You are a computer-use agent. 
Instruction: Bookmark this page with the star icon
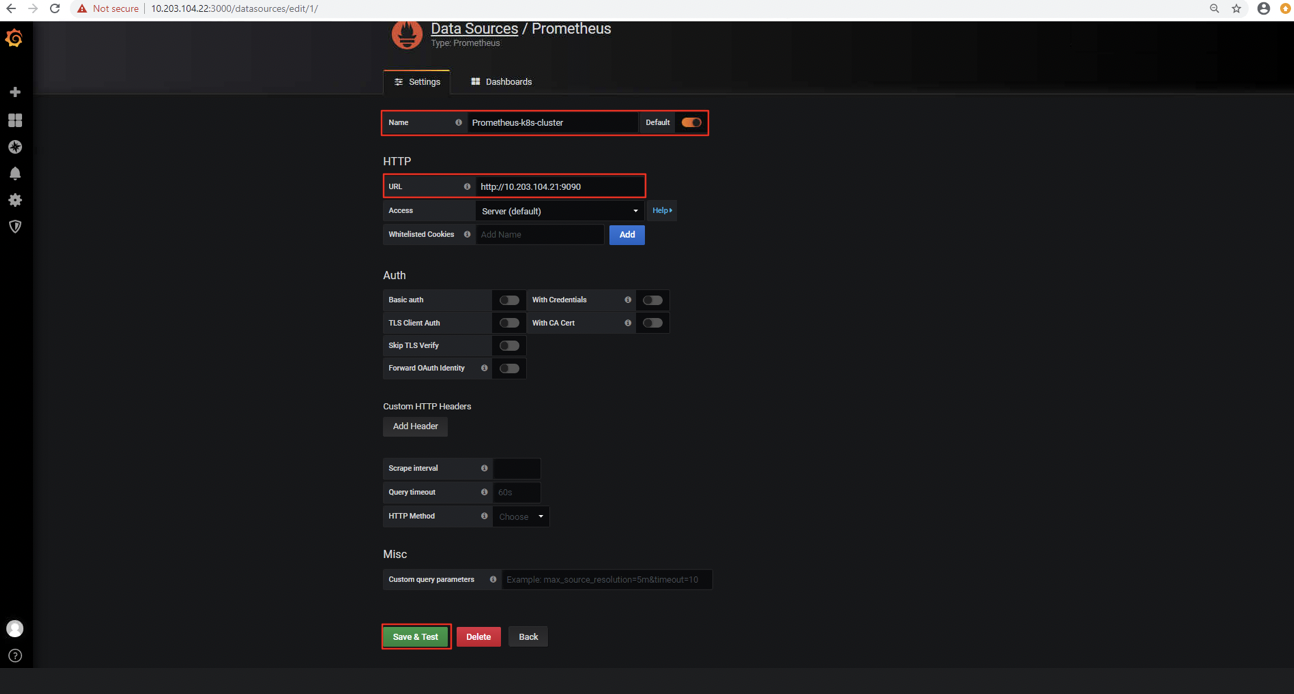[x=1237, y=9]
